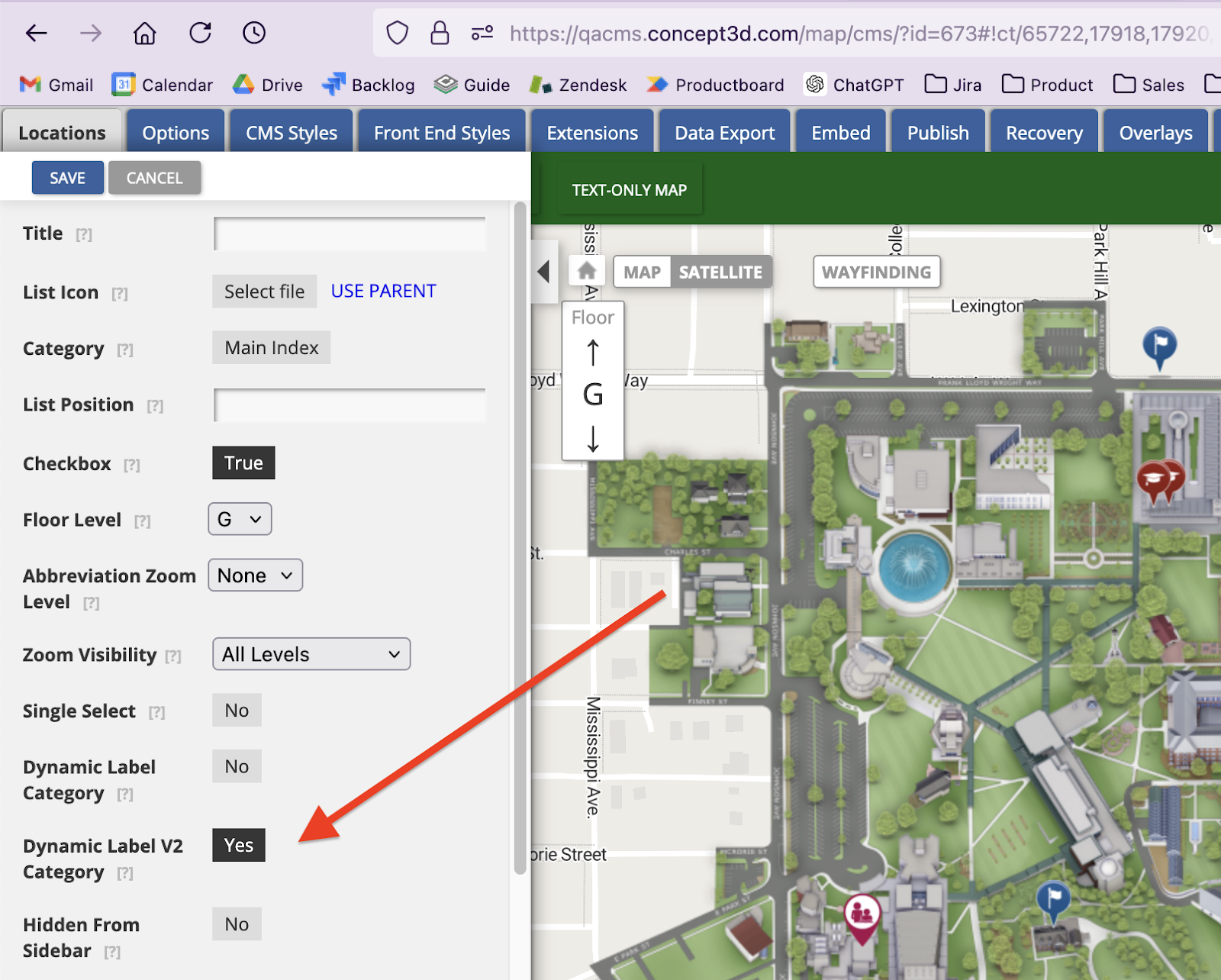Collapse the sidebar with left triangle arrow

click(x=543, y=271)
